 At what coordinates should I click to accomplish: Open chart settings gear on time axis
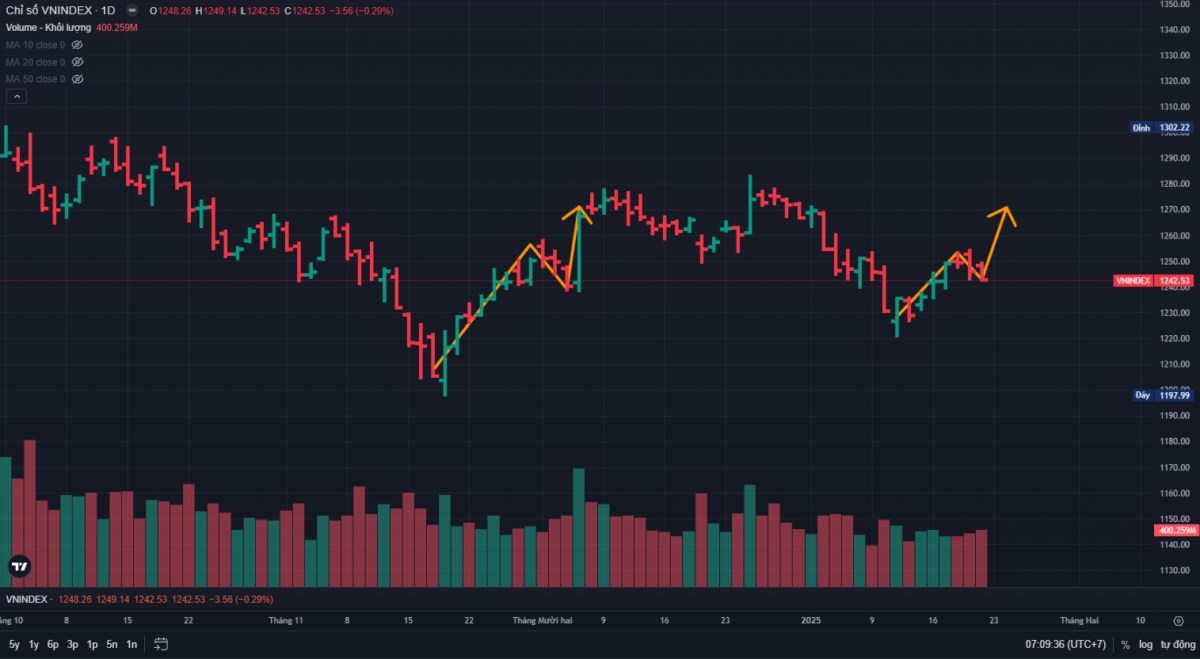pos(1178,620)
